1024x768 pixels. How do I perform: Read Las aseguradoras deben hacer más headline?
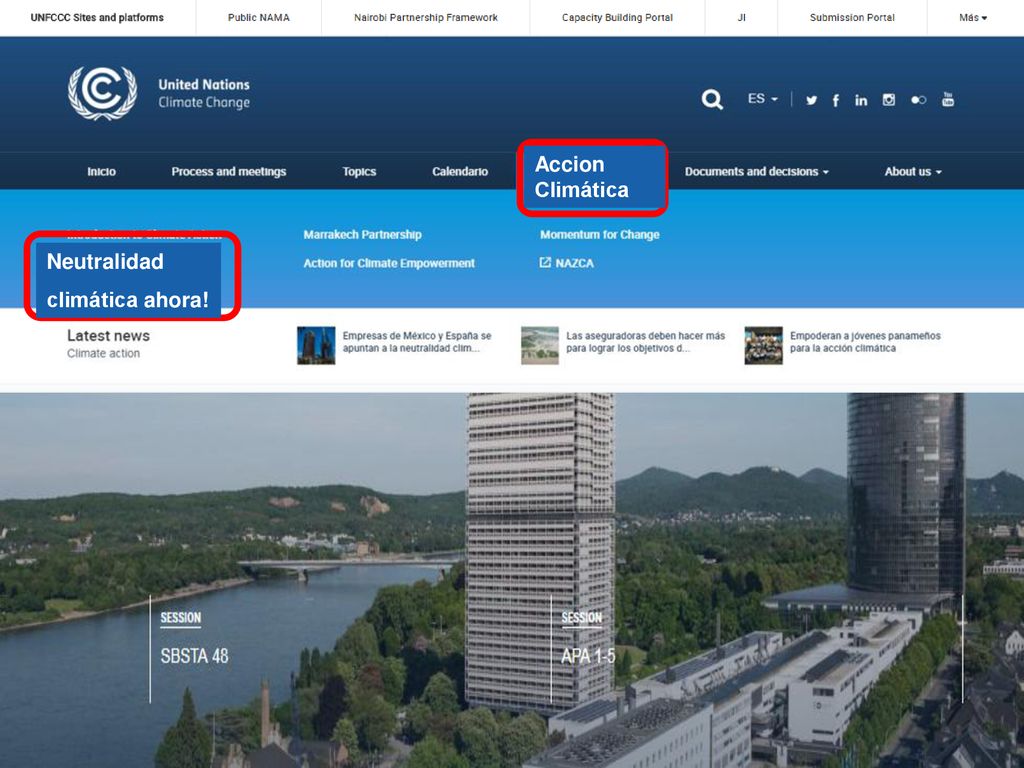pos(645,342)
